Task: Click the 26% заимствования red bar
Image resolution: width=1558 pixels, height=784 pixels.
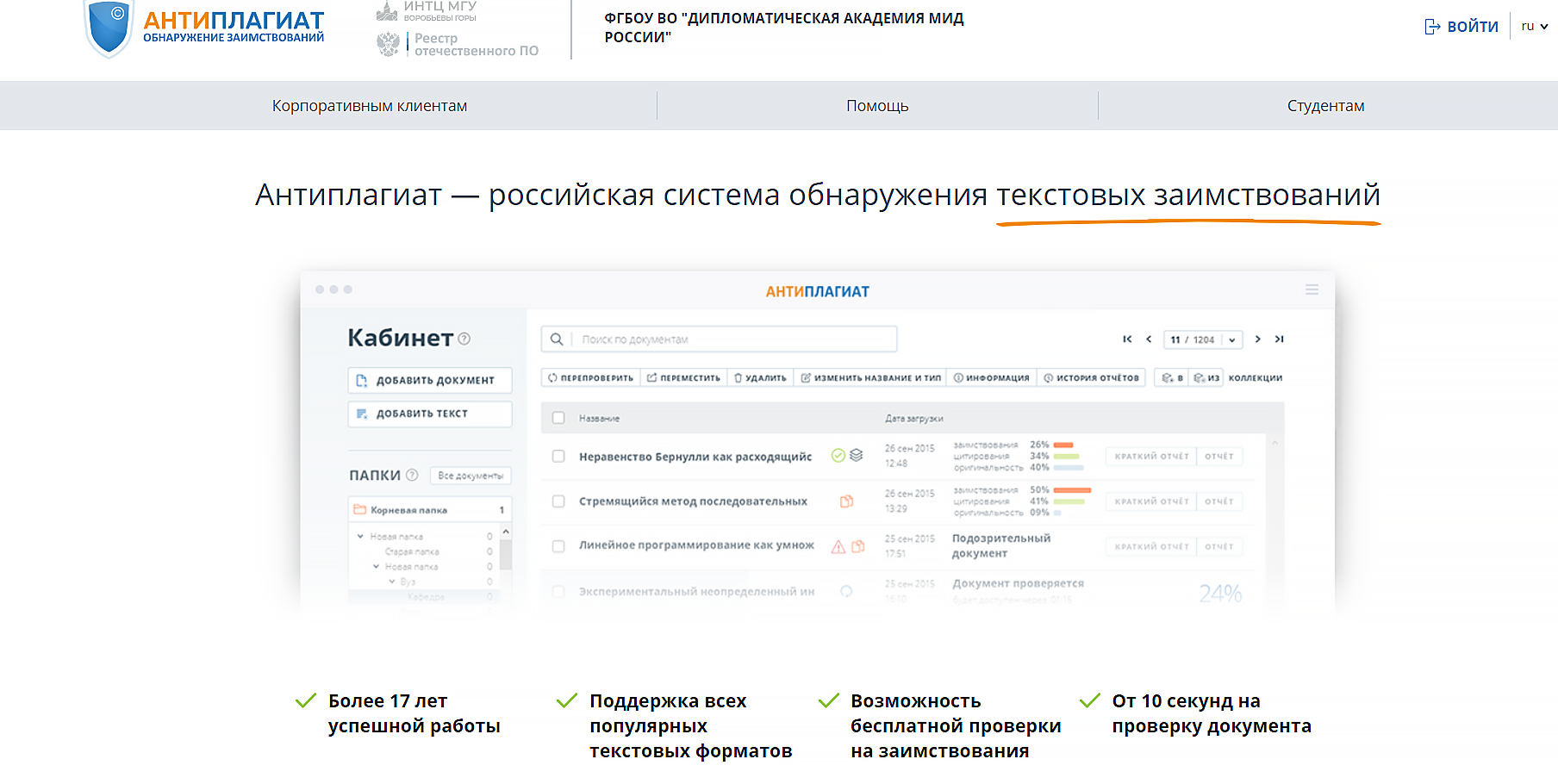Action: pos(1063,445)
